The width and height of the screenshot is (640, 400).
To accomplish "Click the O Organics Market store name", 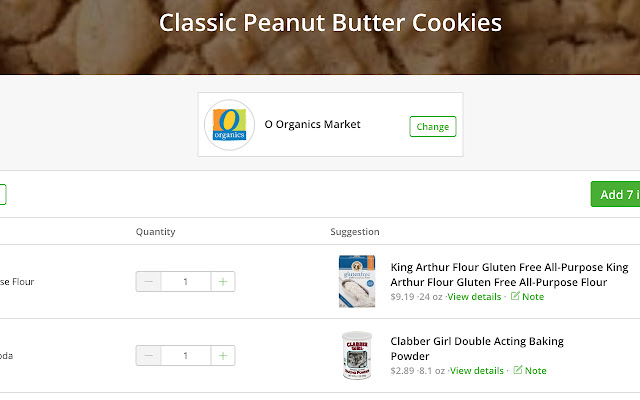I will tap(312, 125).
